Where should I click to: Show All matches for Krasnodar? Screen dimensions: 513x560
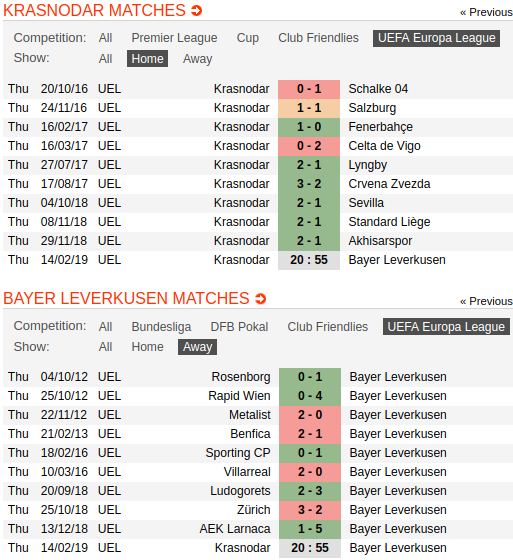pyautogui.click(x=105, y=59)
